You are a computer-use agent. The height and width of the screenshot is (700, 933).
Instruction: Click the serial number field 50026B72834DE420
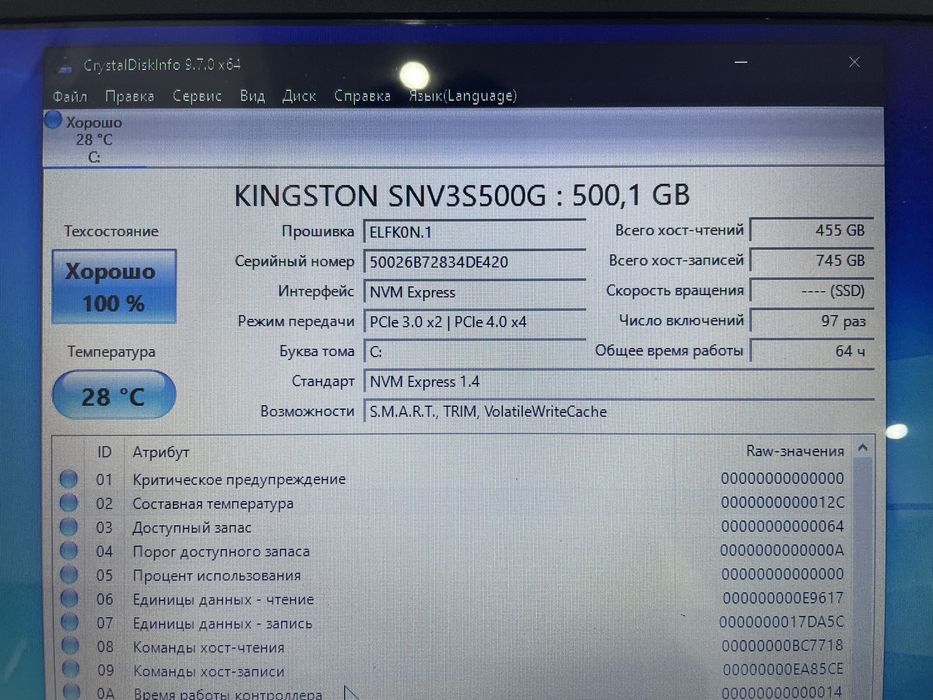point(474,262)
